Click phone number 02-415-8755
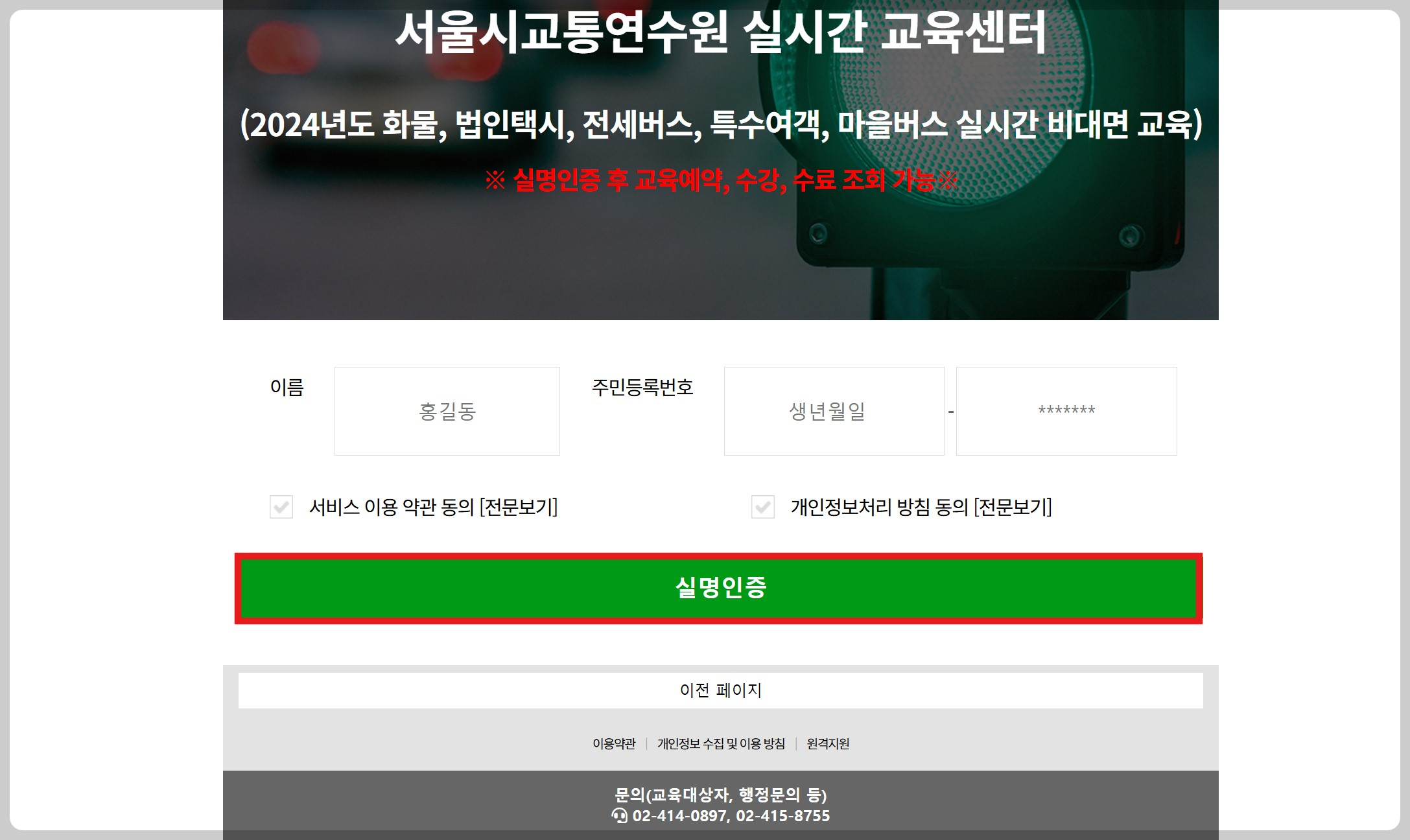Viewport: 1410px width, 840px height. point(783,815)
